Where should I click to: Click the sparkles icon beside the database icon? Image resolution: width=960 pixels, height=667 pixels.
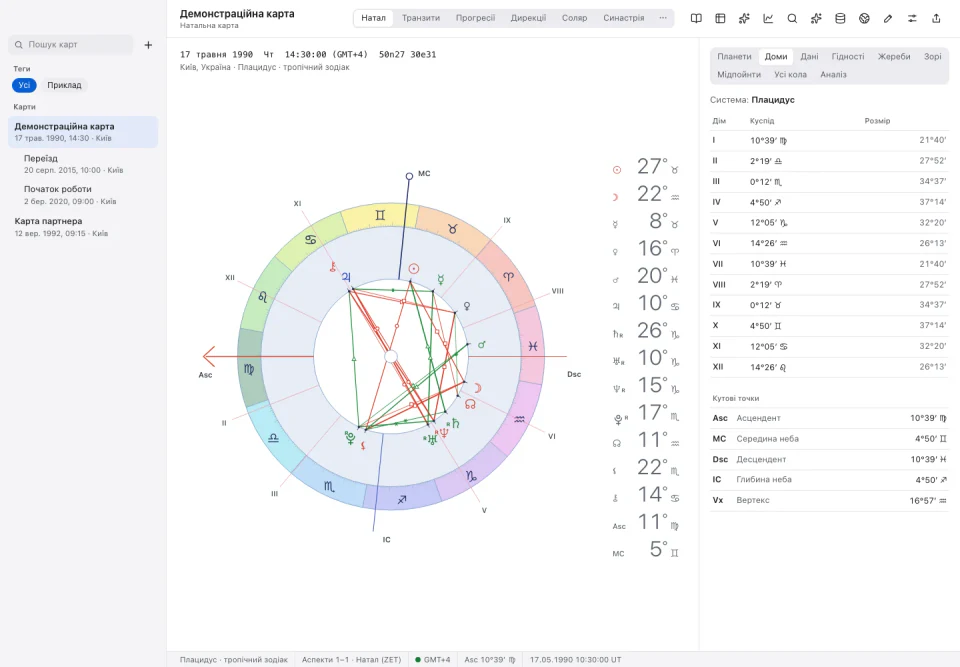coord(816,18)
